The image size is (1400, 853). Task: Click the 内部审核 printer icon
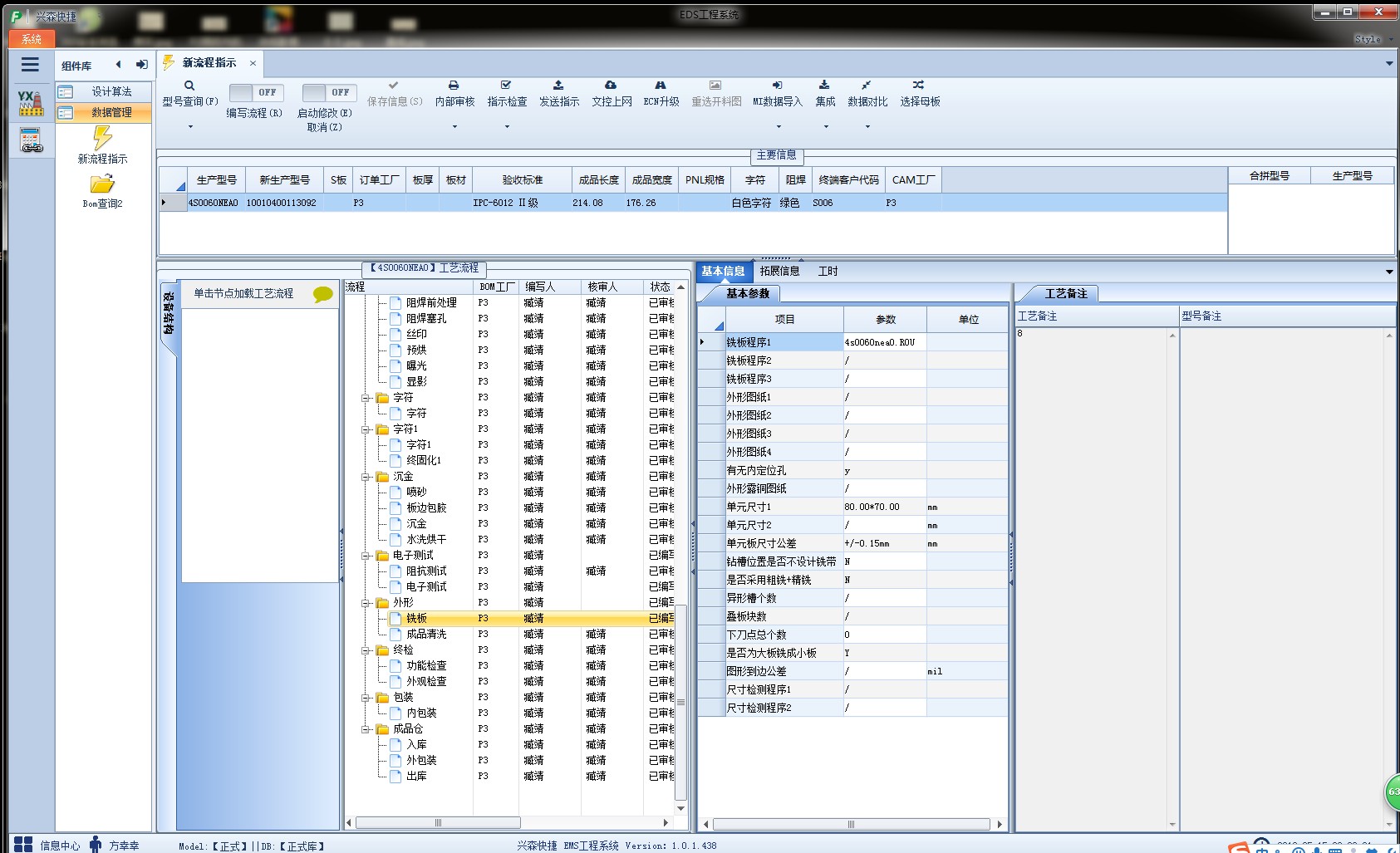(x=454, y=85)
